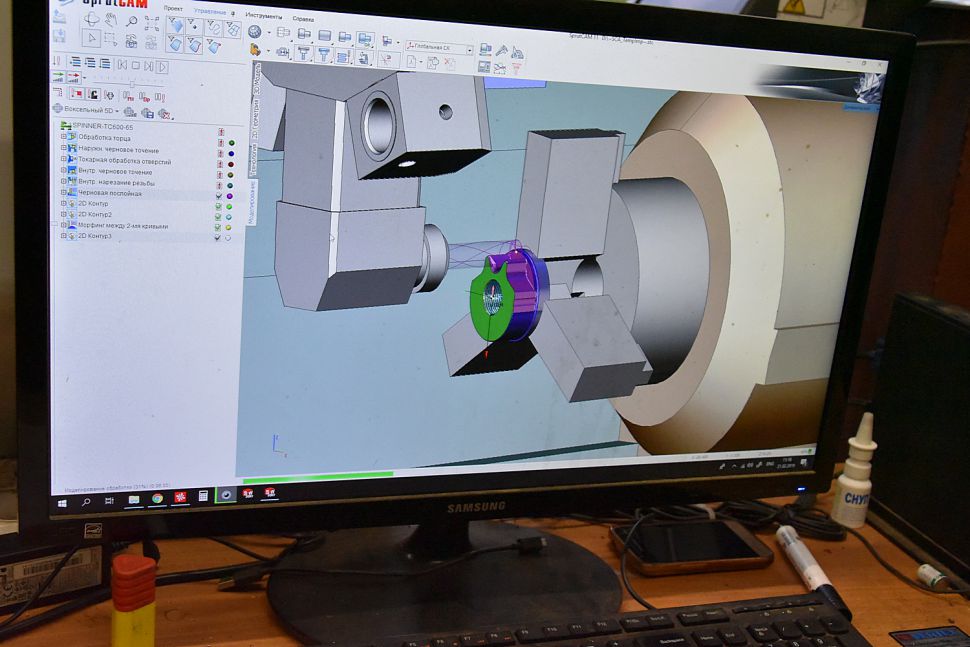
Task: Open Calculator from the taskbar
Action: coord(203,496)
